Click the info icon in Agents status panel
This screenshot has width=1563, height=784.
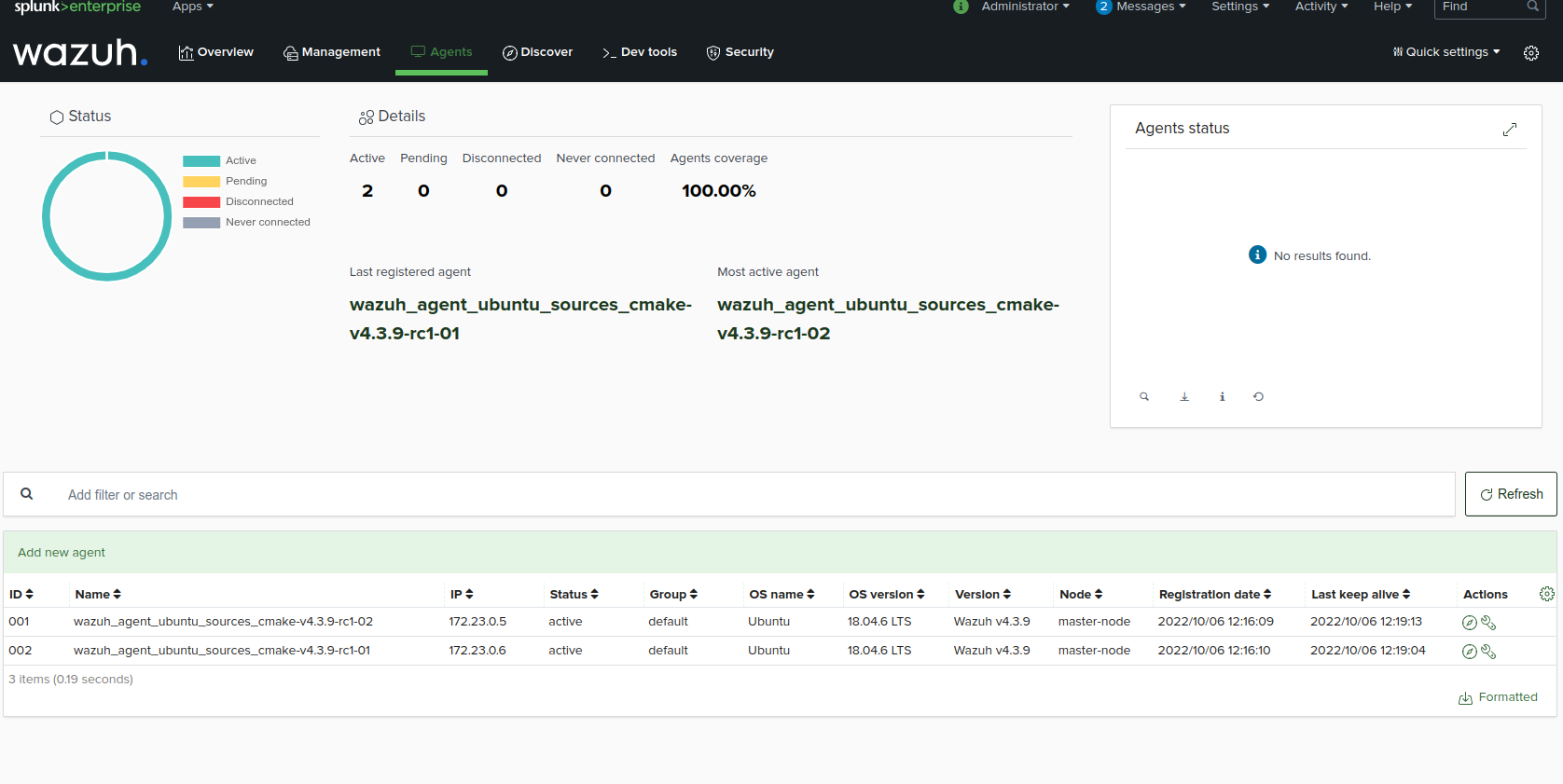1222,397
